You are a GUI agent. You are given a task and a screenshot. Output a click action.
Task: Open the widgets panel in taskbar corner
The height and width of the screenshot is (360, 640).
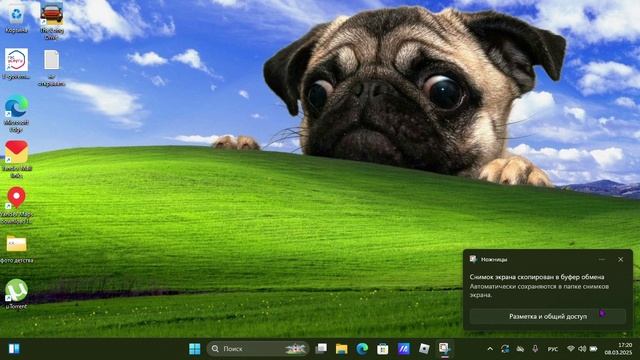(14, 349)
